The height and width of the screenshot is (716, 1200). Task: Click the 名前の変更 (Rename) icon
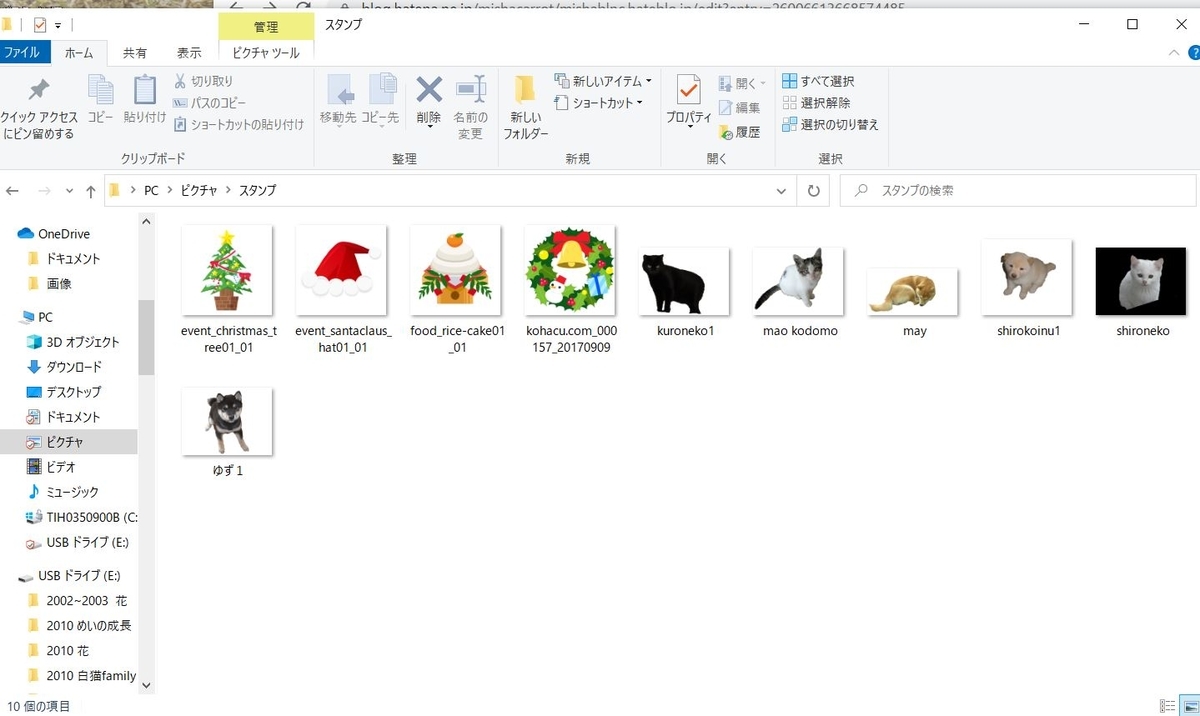pyautogui.click(x=471, y=100)
